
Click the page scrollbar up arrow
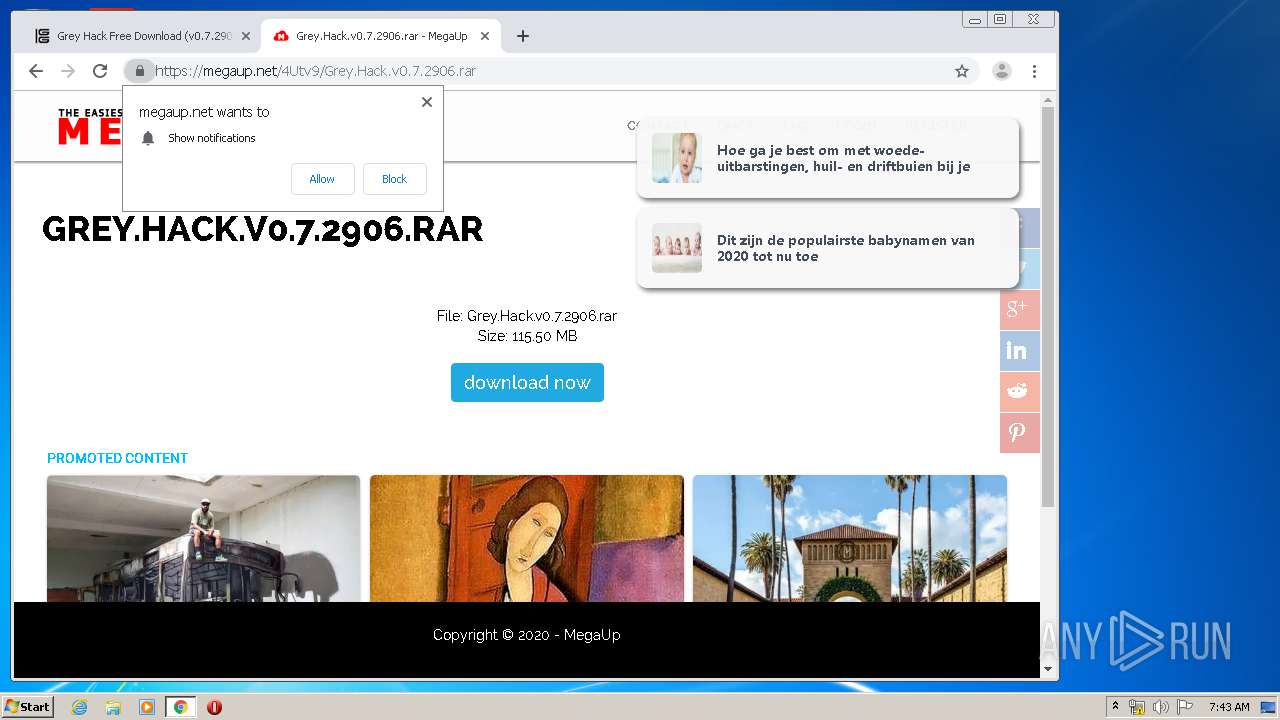click(x=1048, y=99)
